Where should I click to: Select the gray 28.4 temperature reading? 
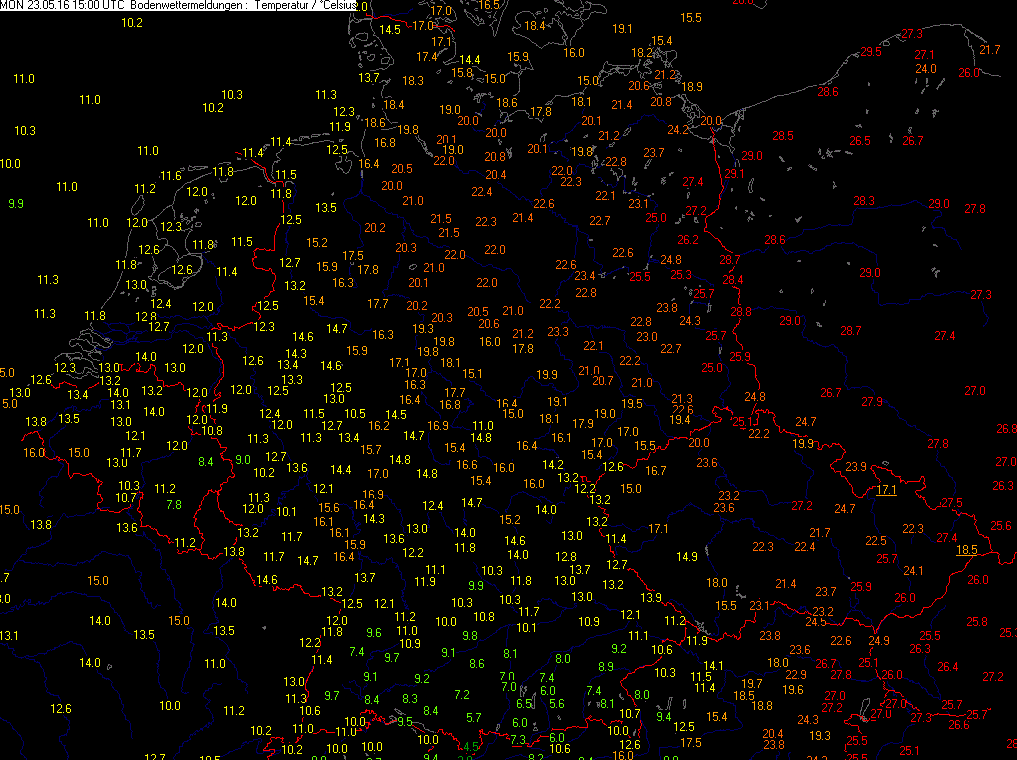[733, 279]
